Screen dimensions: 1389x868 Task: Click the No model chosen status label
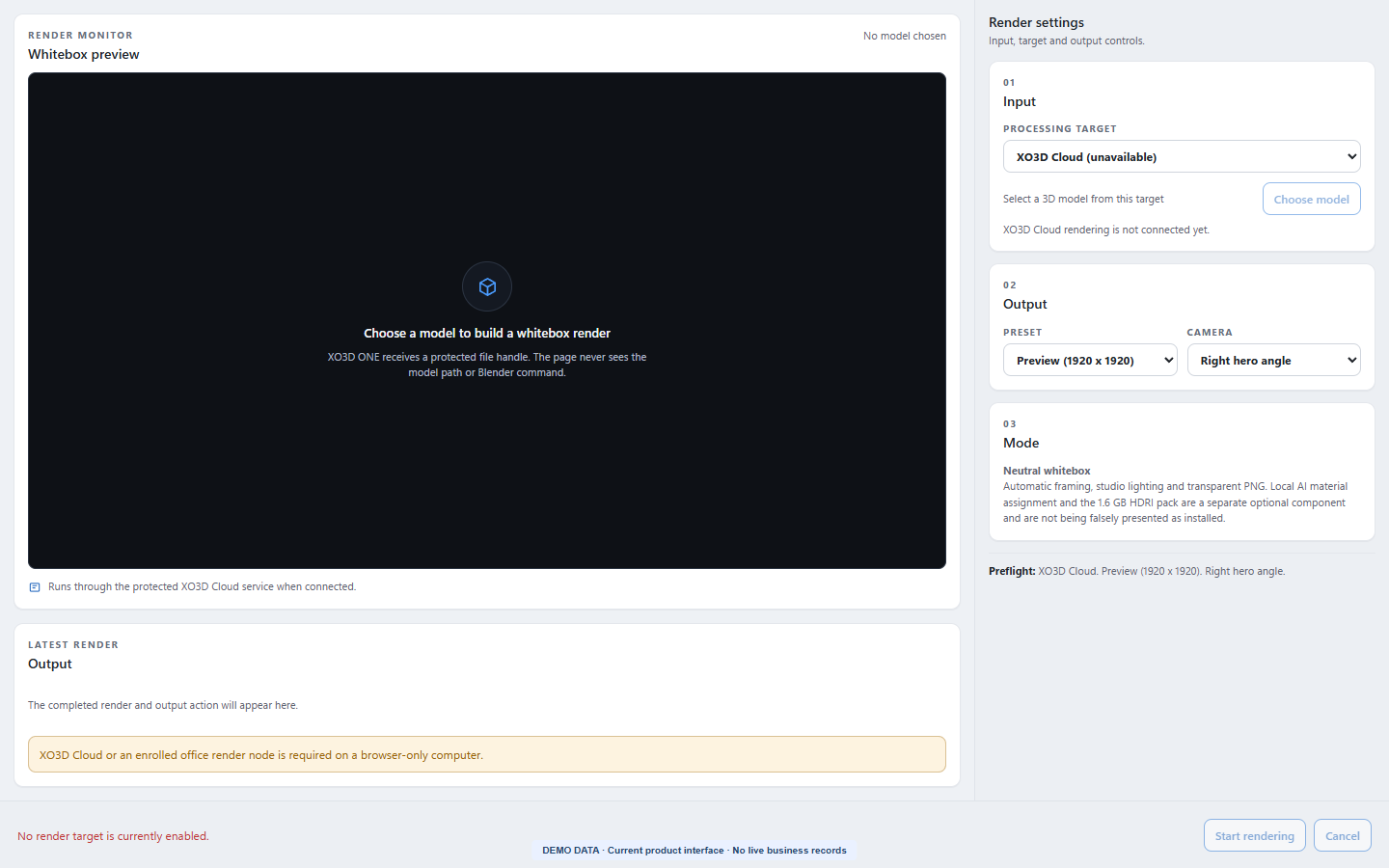click(905, 36)
